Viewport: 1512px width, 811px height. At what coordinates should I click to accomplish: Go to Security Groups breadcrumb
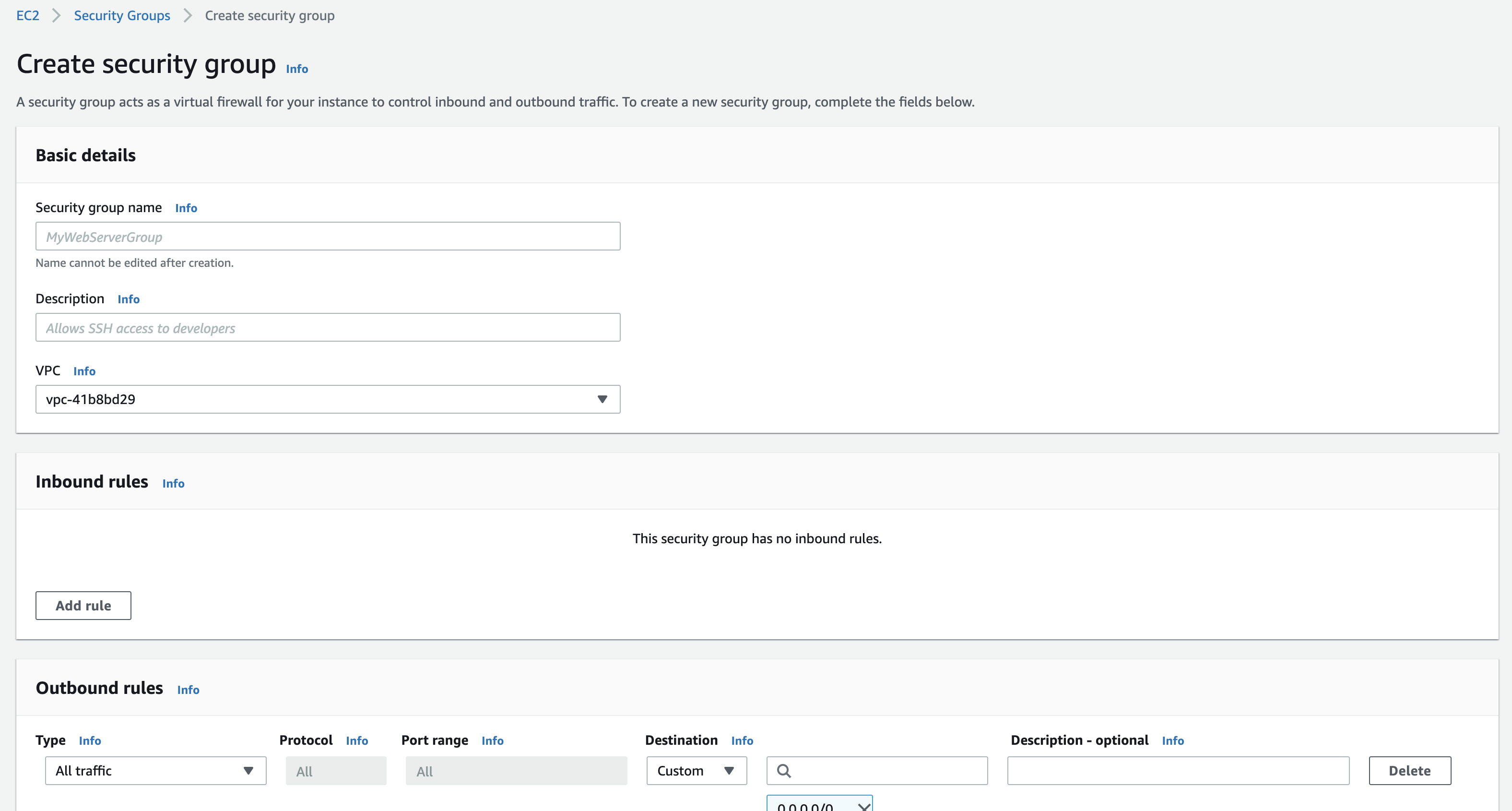coord(121,15)
